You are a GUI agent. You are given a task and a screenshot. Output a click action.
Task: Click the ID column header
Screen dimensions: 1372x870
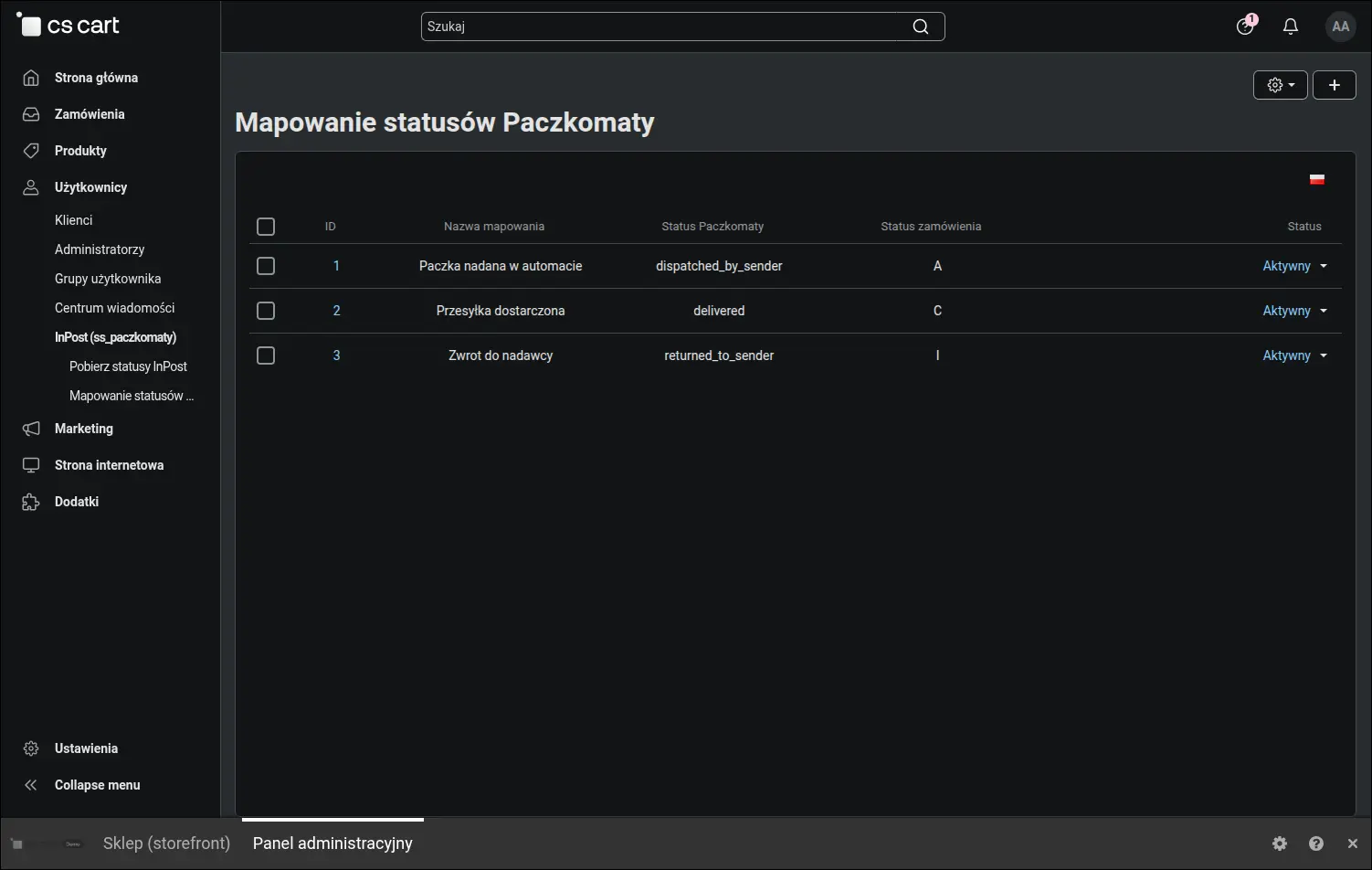331,227
